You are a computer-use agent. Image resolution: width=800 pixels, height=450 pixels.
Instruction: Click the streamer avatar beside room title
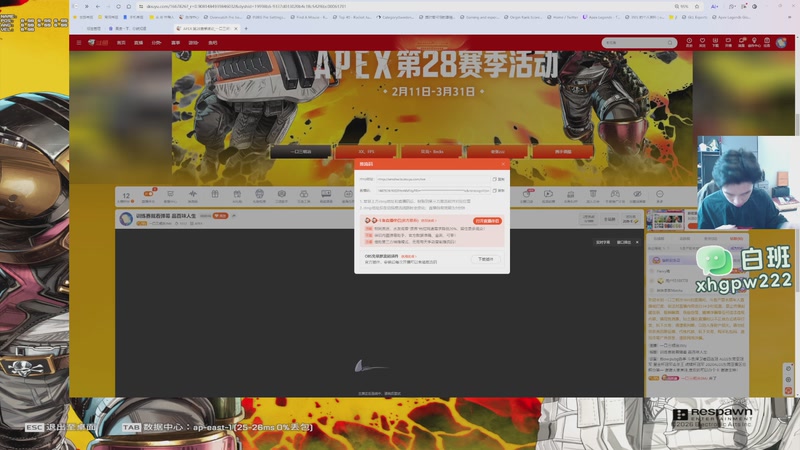(x=126, y=218)
